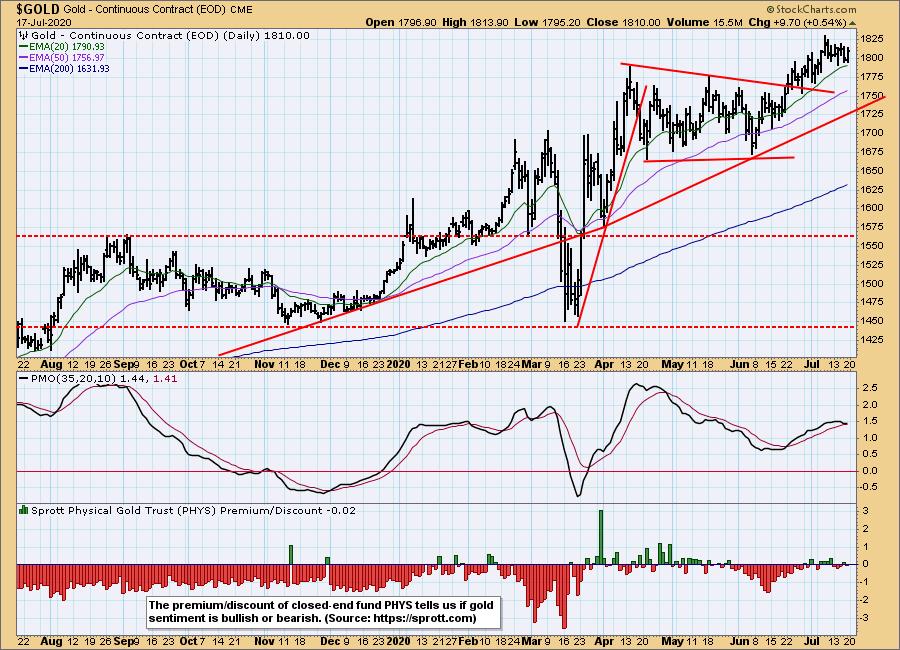Click the -0.5 label on PMO axis

868,487
